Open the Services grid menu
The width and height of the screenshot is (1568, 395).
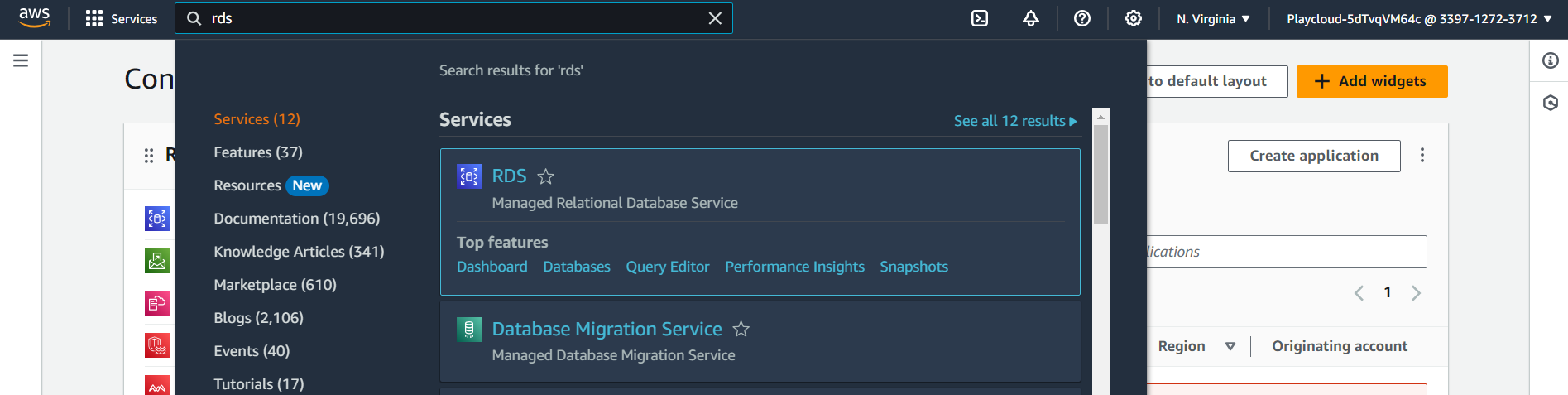click(x=122, y=18)
